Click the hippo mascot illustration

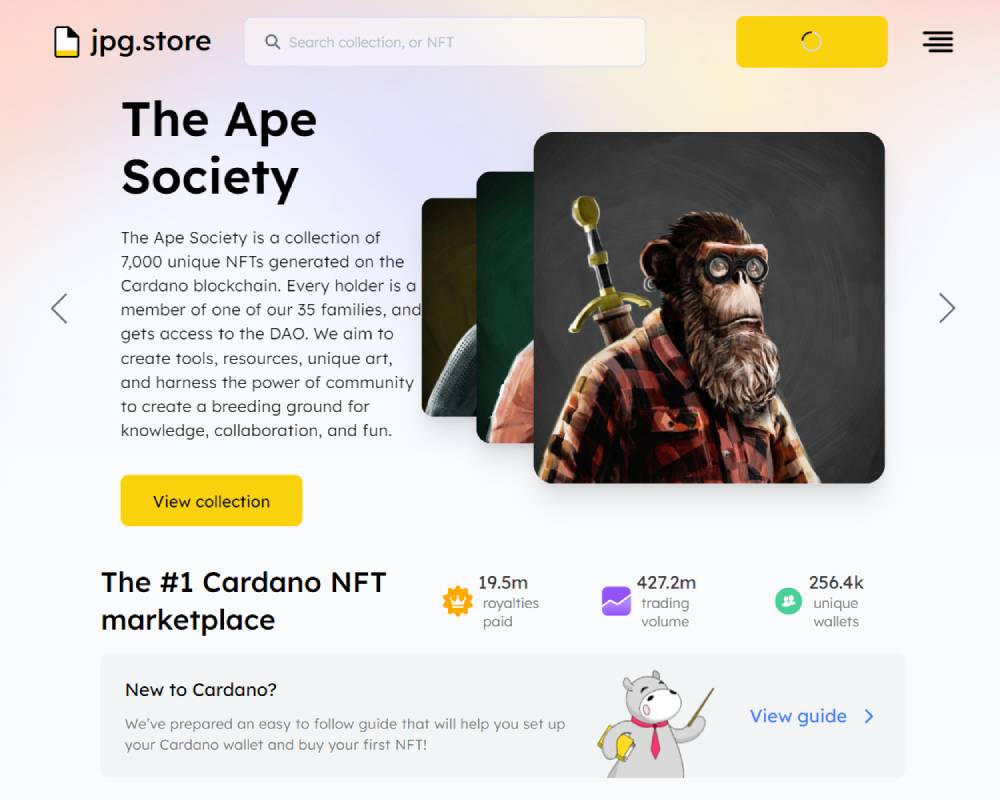coord(655,724)
